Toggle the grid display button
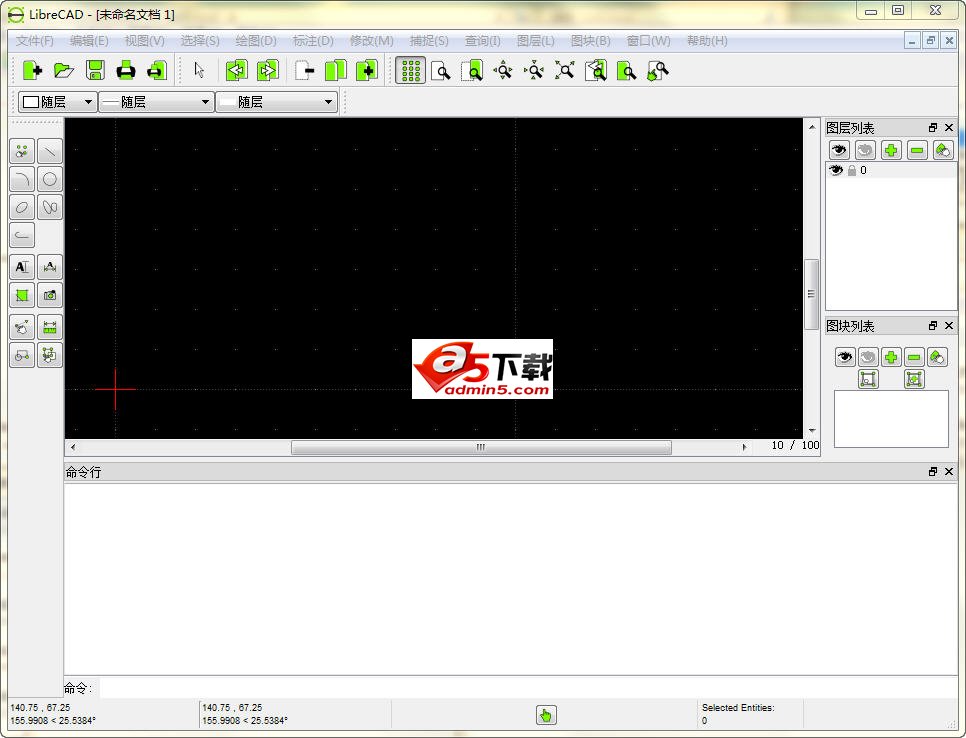This screenshot has width=966, height=738. coord(410,70)
